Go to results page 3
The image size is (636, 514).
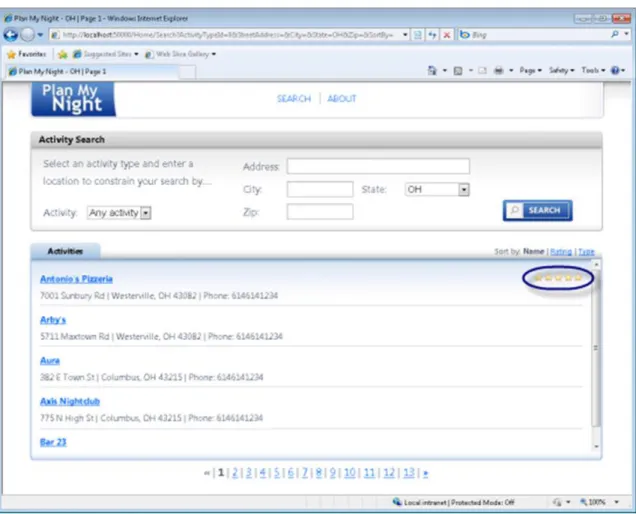249,473
